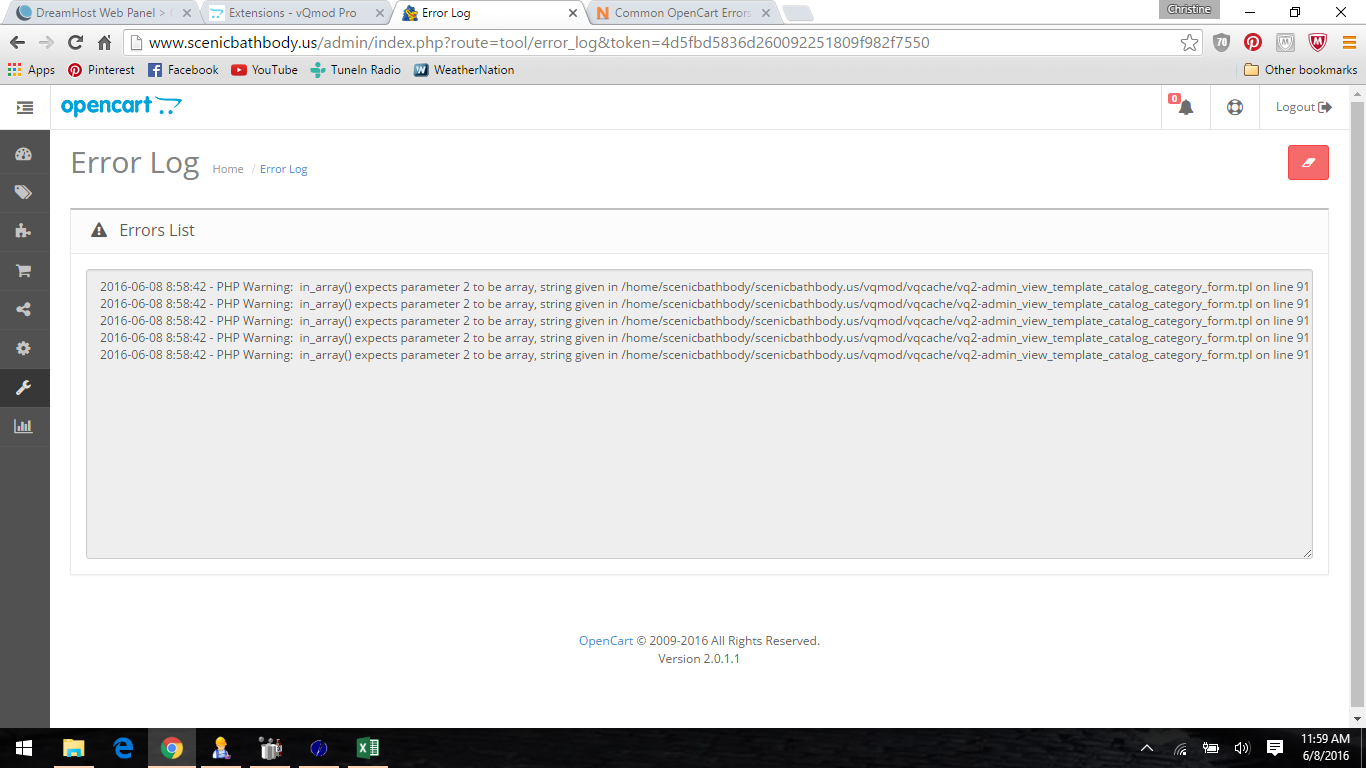Go to Home breadcrumb link
The width and height of the screenshot is (1366, 768).
pyautogui.click(x=228, y=169)
